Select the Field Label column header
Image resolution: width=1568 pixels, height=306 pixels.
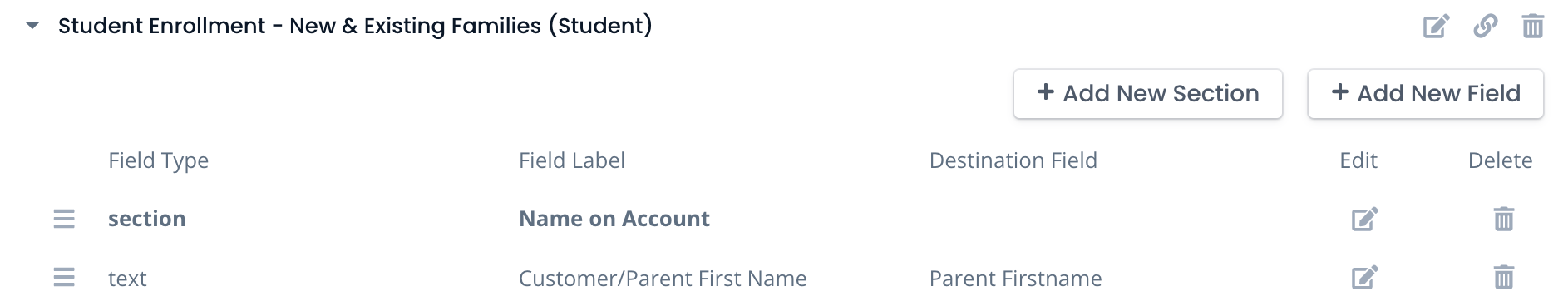pos(572,160)
